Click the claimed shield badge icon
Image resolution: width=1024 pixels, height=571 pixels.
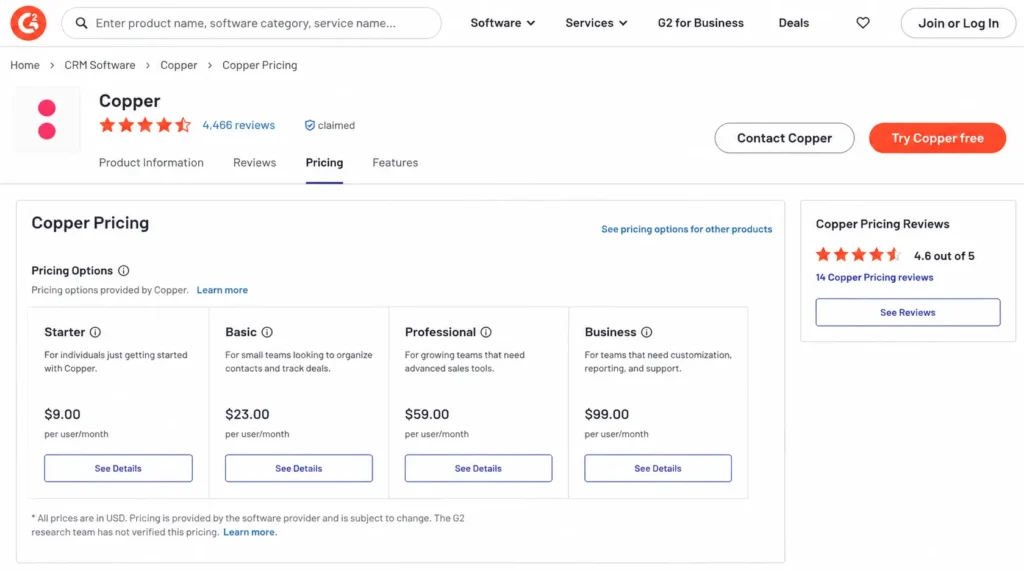click(310, 125)
